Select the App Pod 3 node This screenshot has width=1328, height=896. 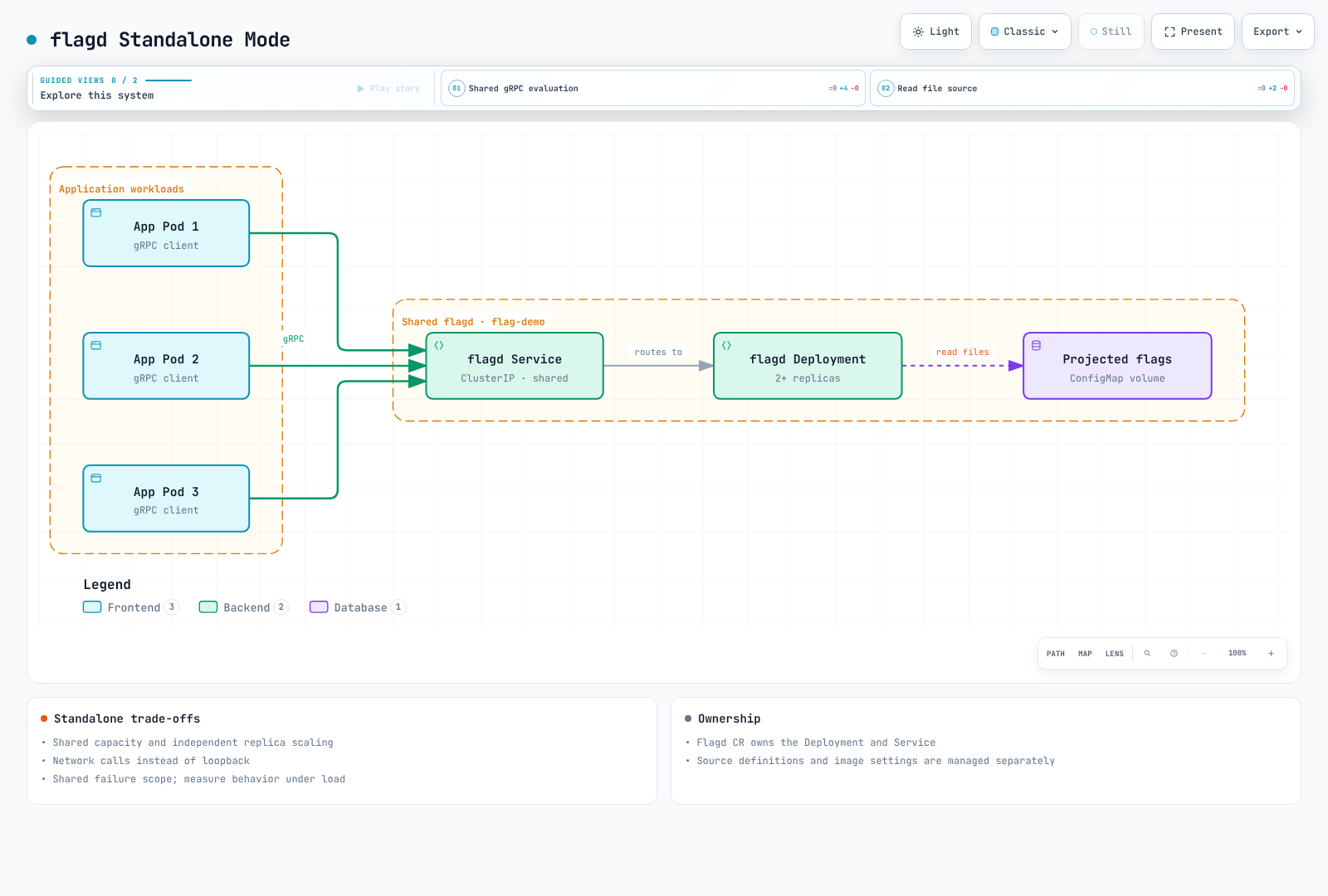pyautogui.click(x=166, y=499)
